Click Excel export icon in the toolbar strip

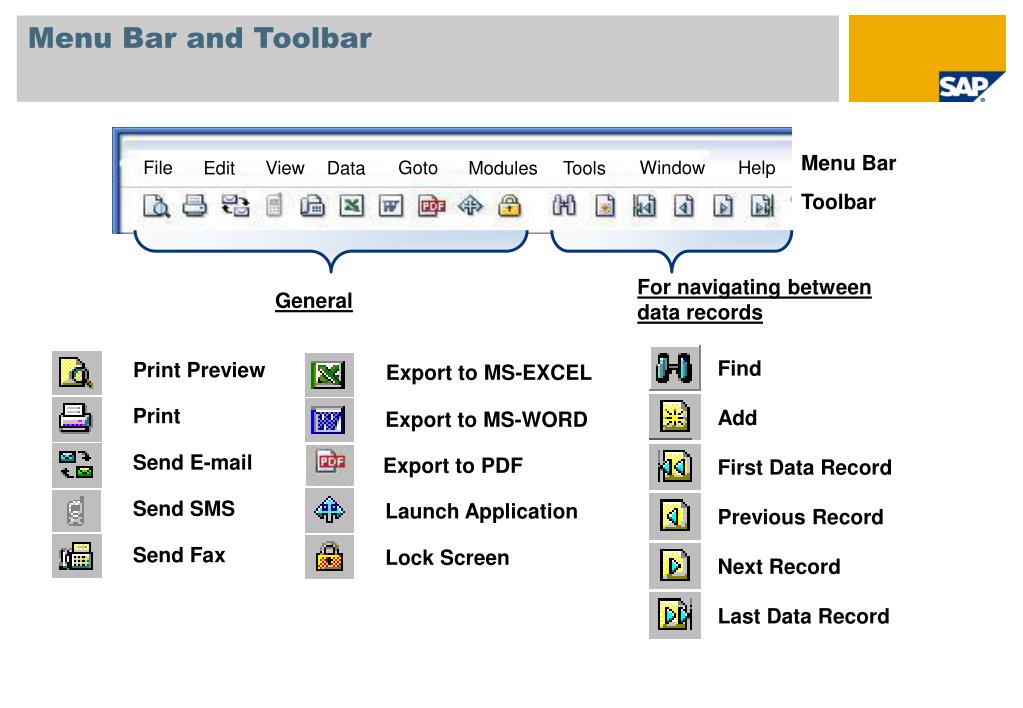point(352,206)
